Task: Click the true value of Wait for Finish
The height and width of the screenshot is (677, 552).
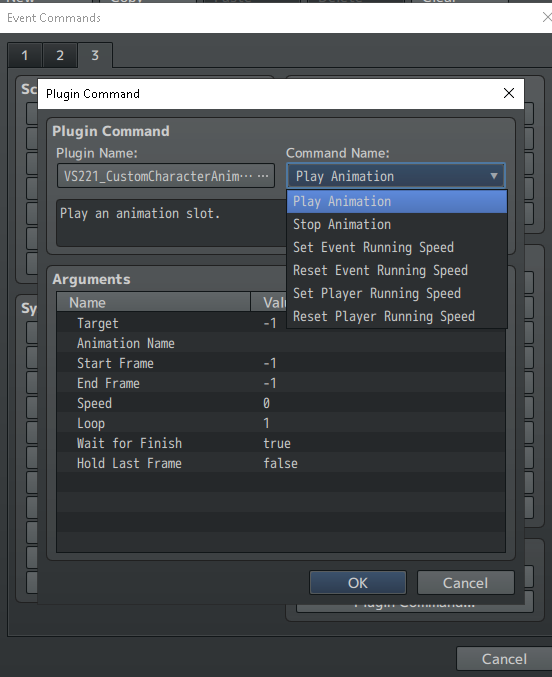Action: pos(277,443)
